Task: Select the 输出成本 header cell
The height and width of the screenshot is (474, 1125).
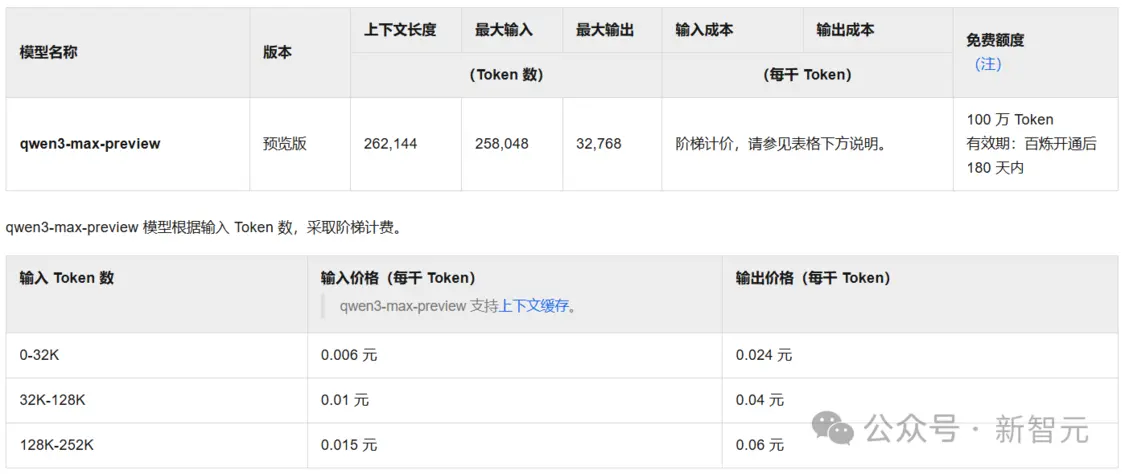Action: click(x=845, y=30)
